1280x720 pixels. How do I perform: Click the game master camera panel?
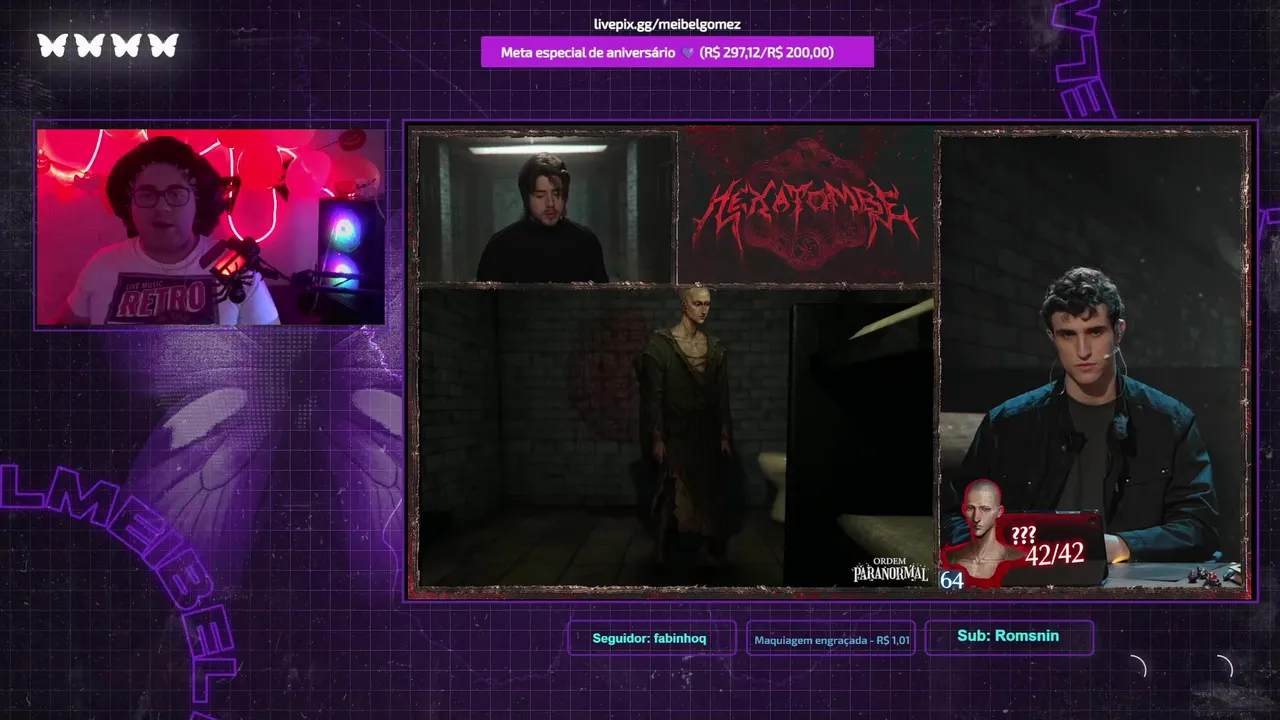coord(1093,360)
